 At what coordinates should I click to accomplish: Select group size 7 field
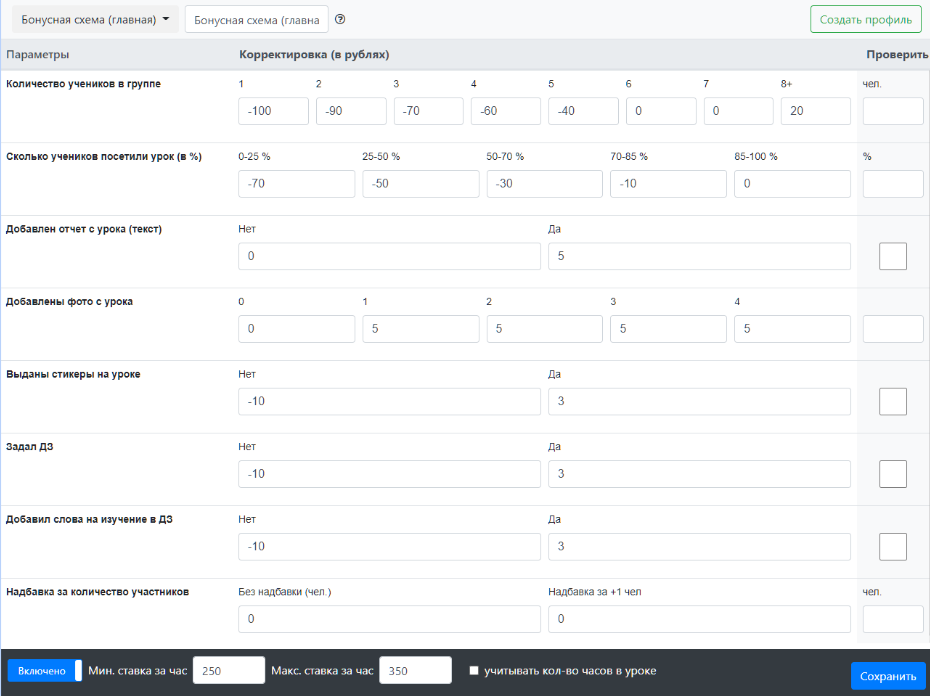[738, 111]
